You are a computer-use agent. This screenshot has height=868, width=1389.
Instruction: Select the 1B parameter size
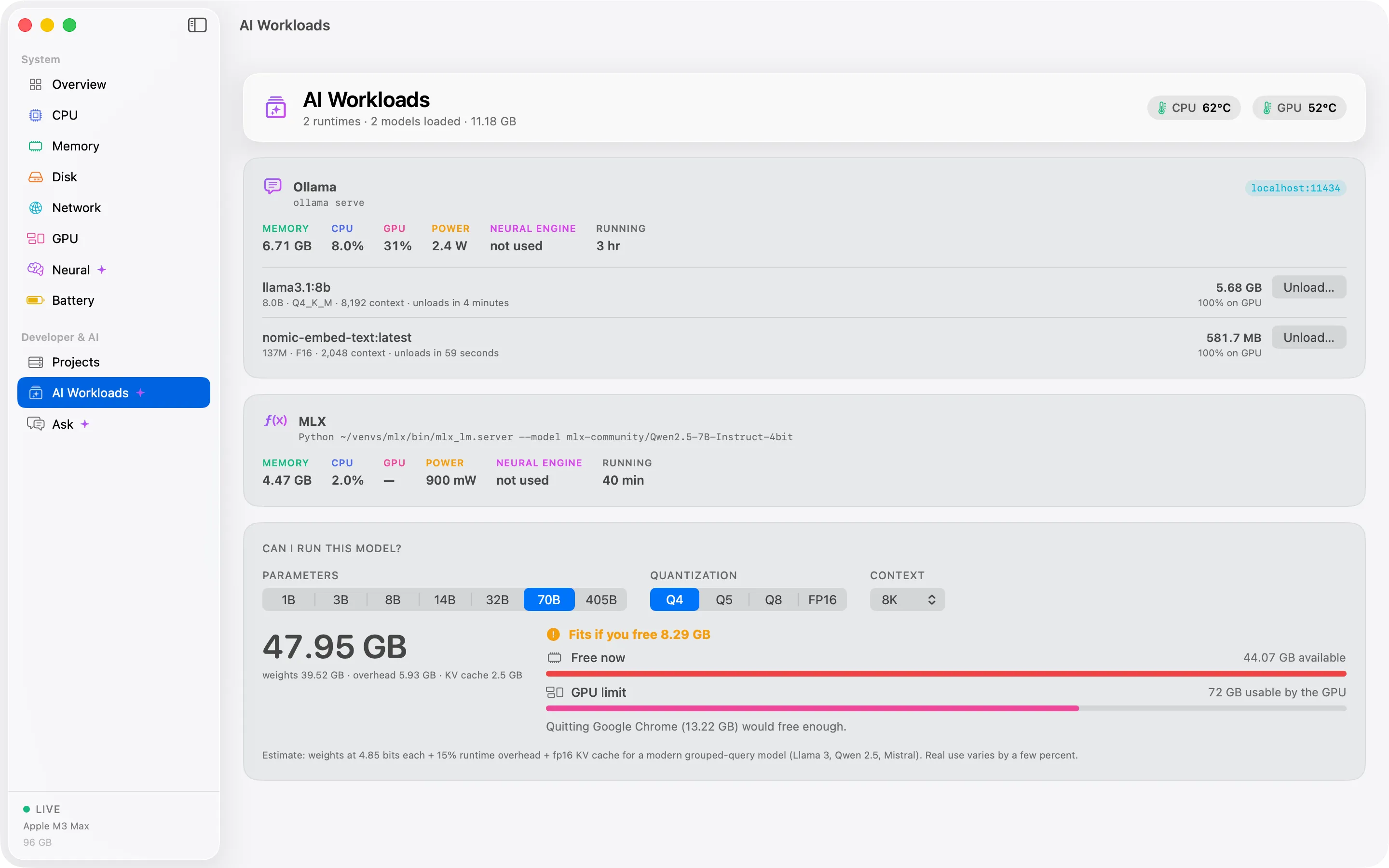tap(289, 599)
